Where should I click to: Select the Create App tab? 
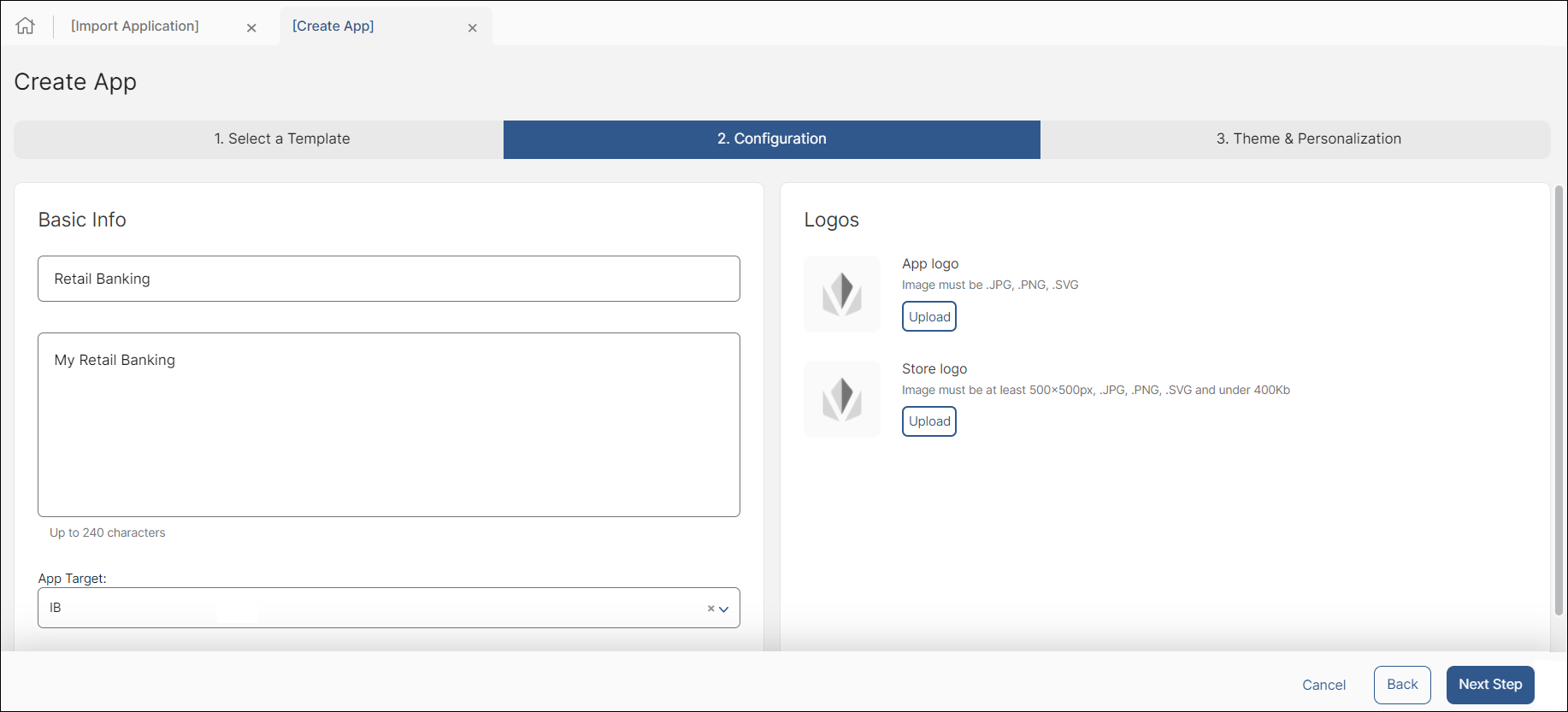click(x=333, y=26)
